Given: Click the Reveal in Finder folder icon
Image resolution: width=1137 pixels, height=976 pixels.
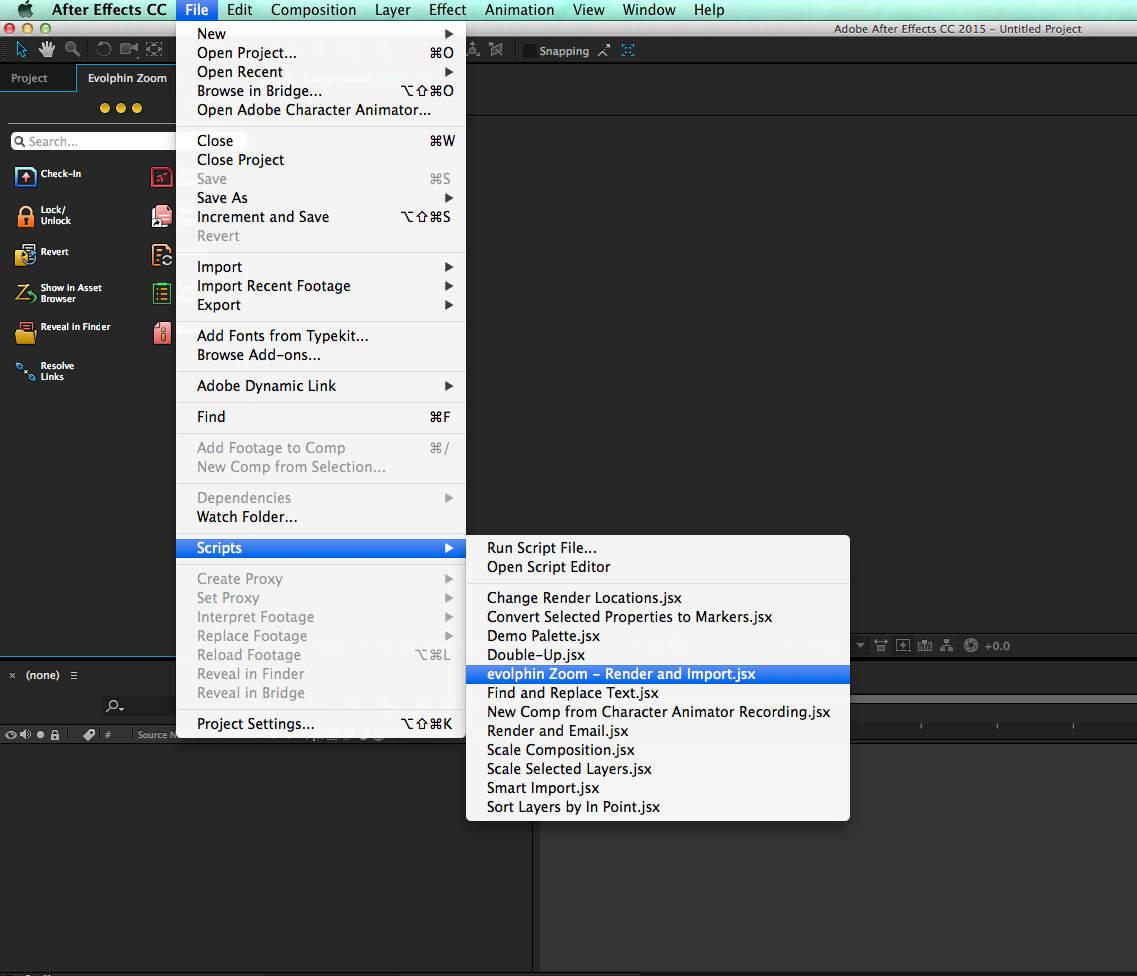Looking at the screenshot, I should 25,332.
